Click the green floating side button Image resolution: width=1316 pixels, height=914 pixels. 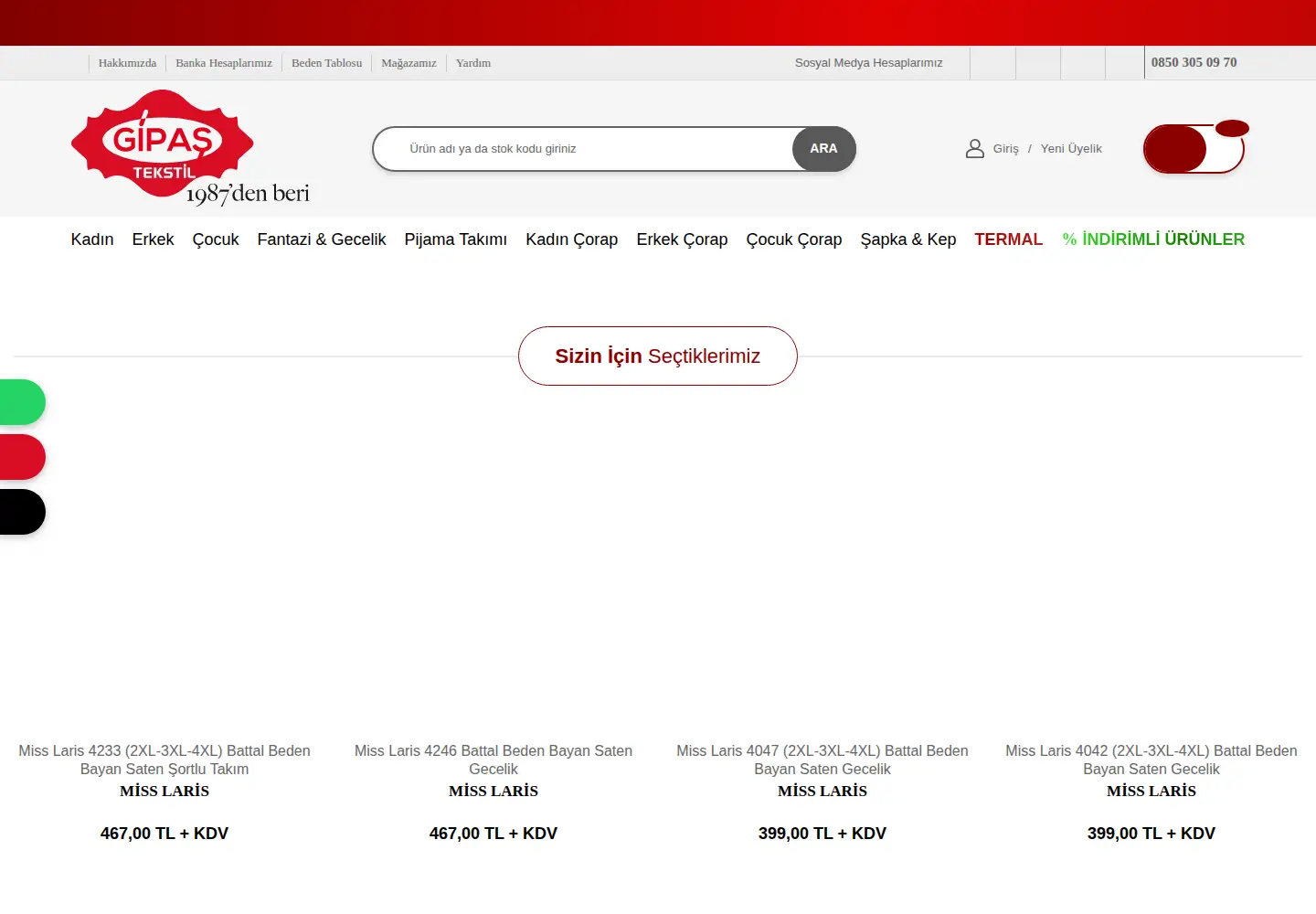22,402
